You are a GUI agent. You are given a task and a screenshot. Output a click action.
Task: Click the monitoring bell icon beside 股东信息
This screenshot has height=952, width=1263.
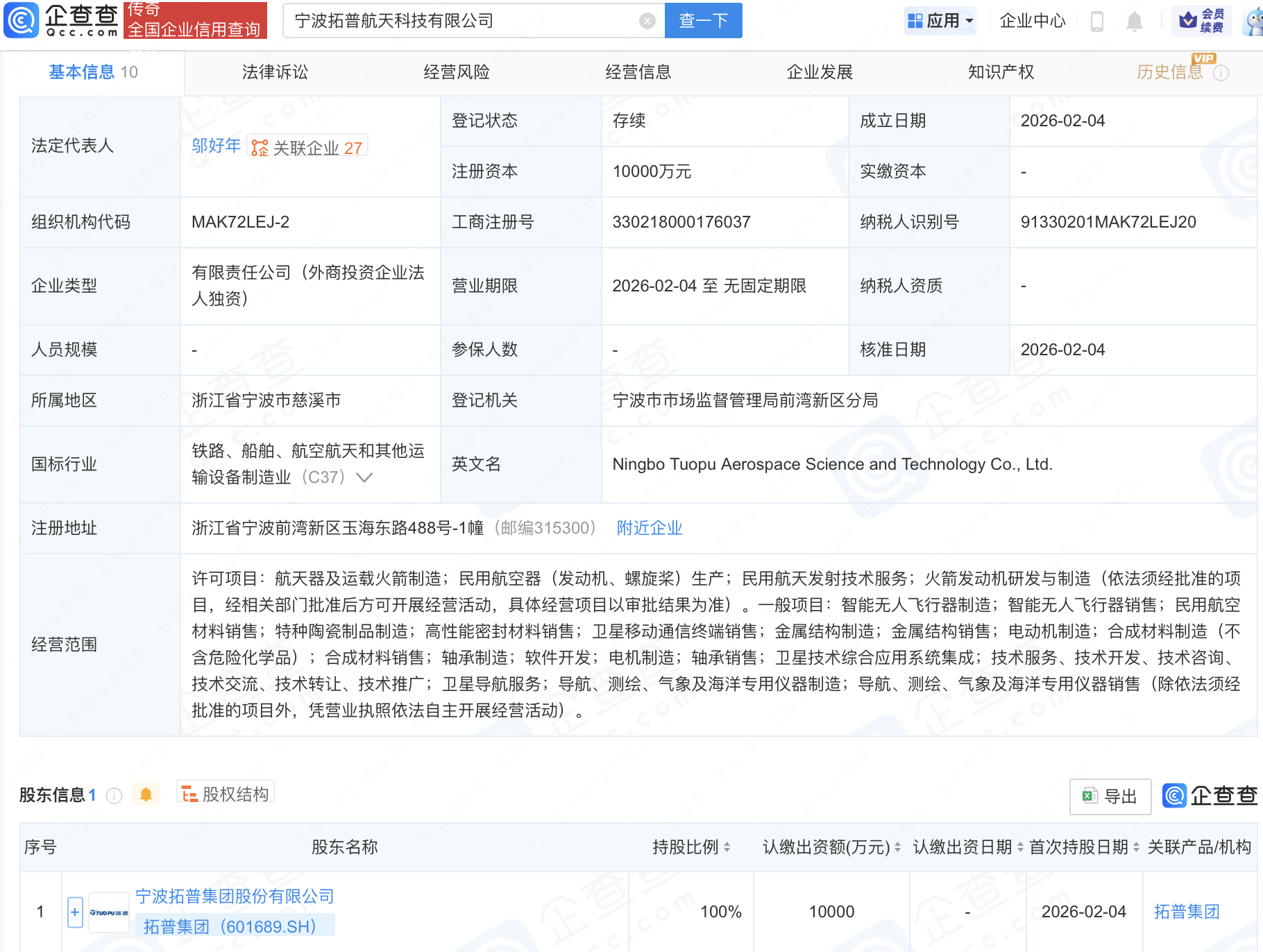(145, 793)
